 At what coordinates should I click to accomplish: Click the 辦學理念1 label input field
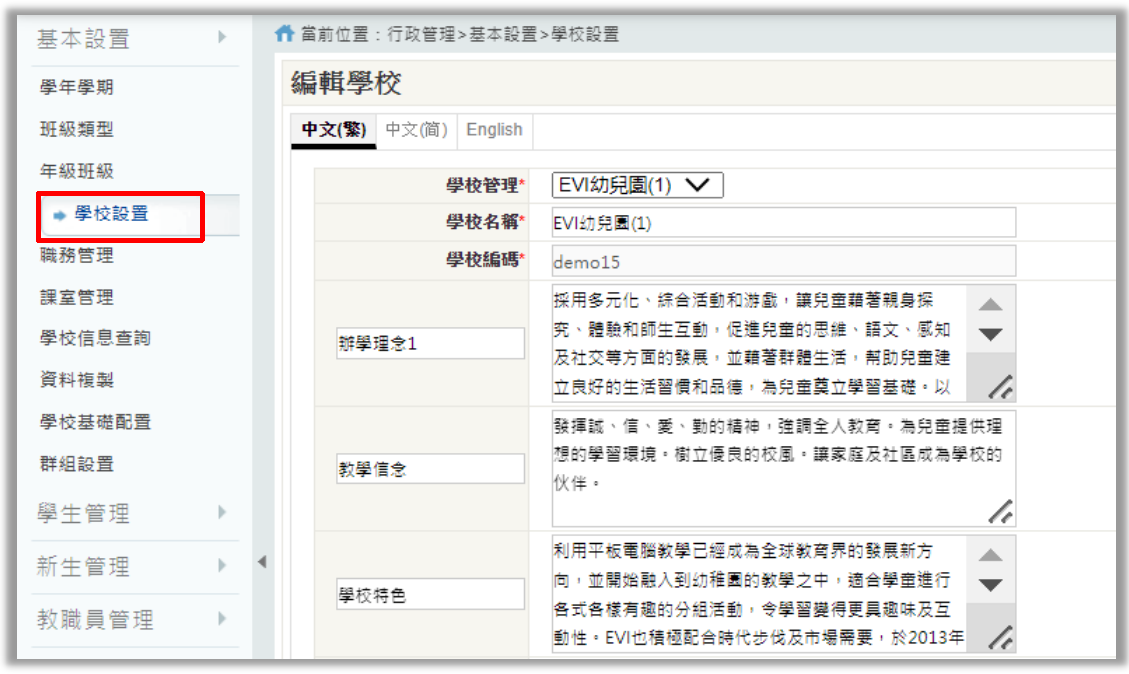tap(430, 343)
